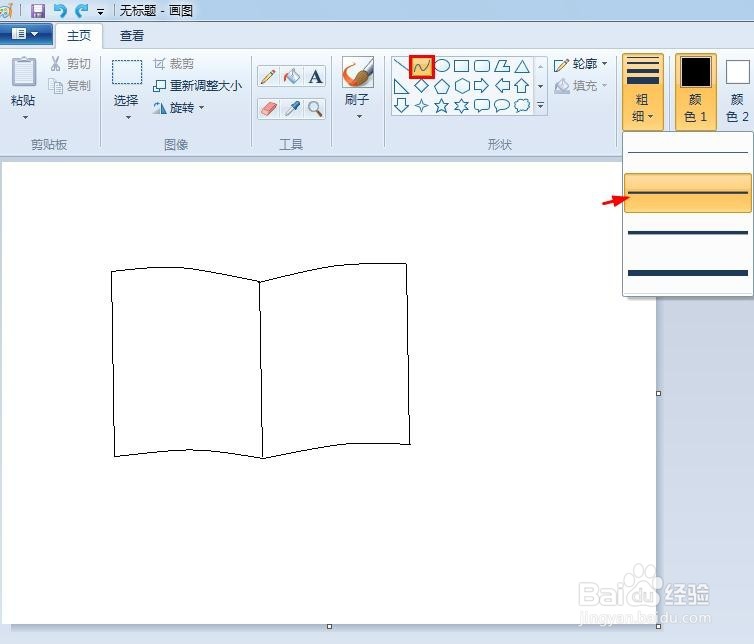Open the 填充 fill dropdown
This screenshot has width=754, height=644.
(581, 86)
